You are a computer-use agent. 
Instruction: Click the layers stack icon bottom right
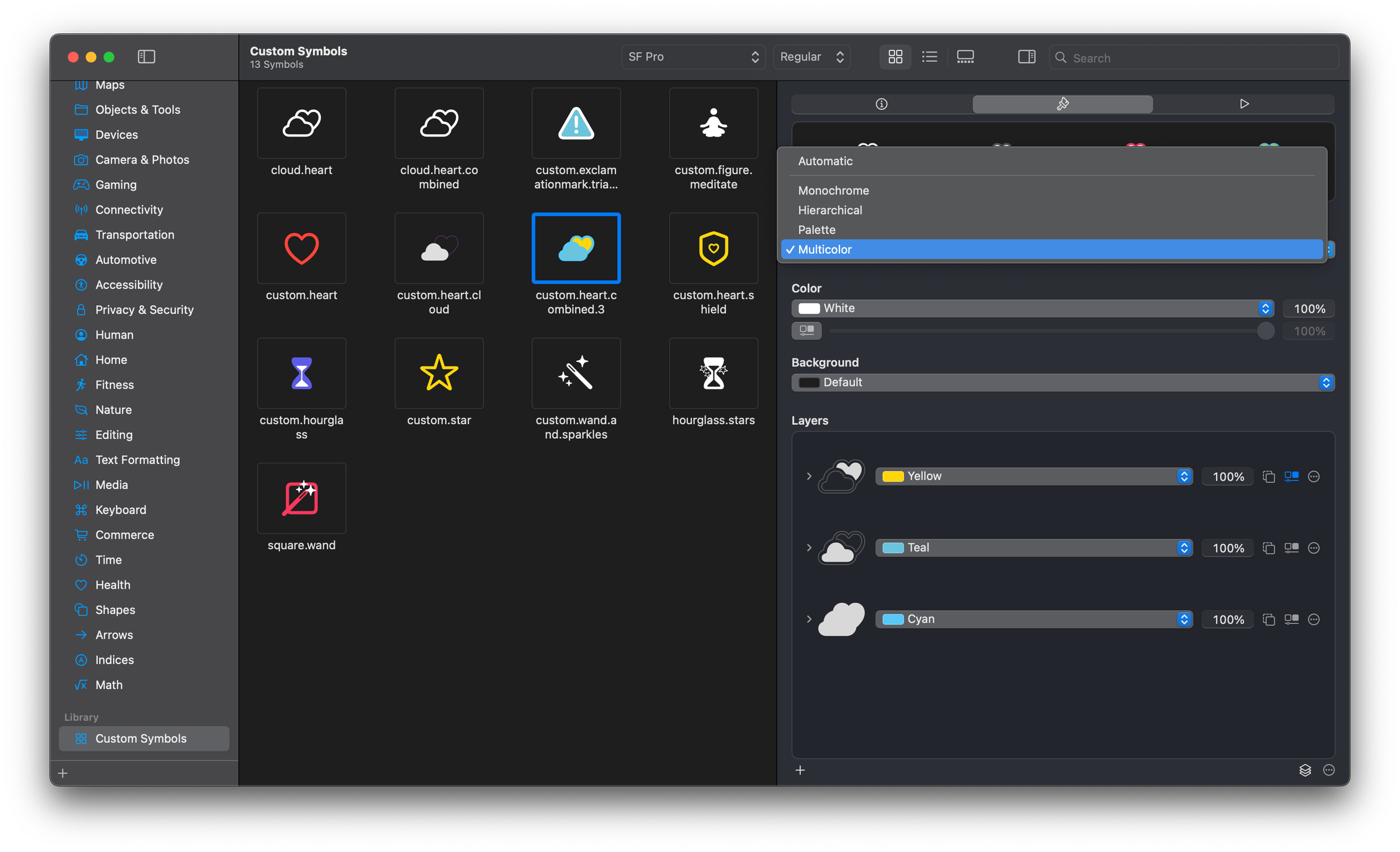coord(1305,770)
